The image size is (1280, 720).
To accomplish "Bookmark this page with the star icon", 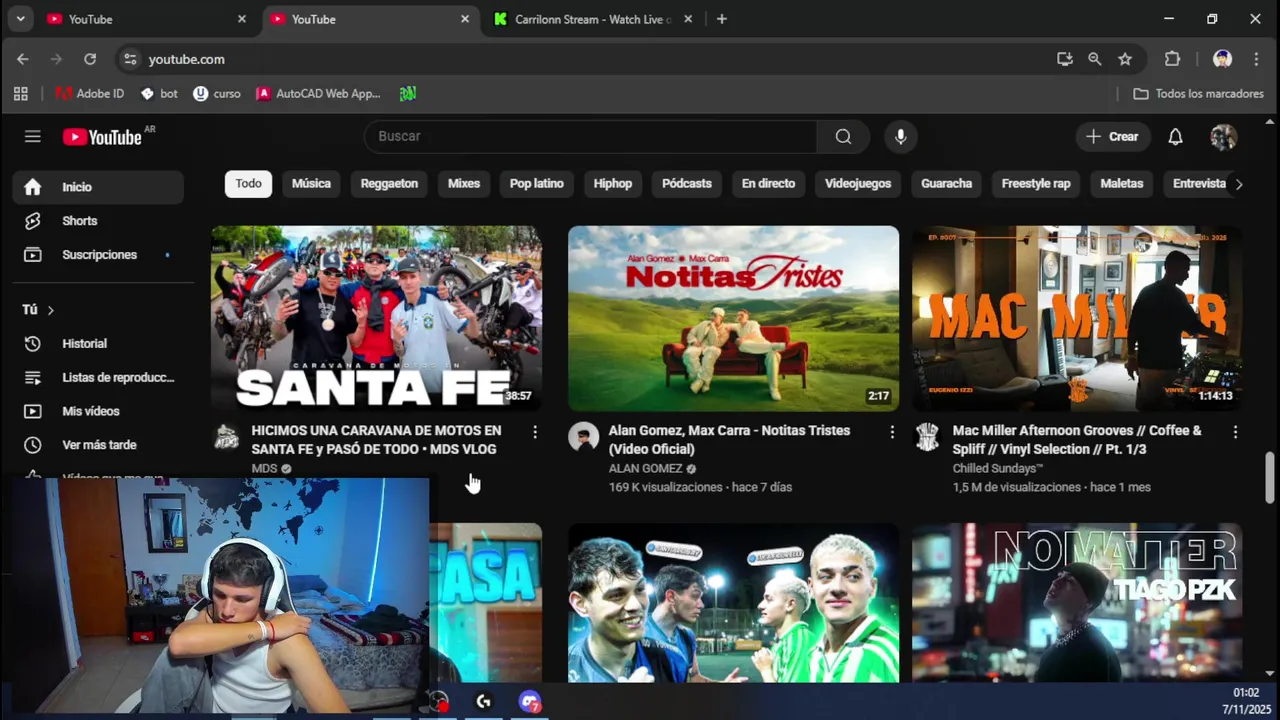I will (1125, 59).
